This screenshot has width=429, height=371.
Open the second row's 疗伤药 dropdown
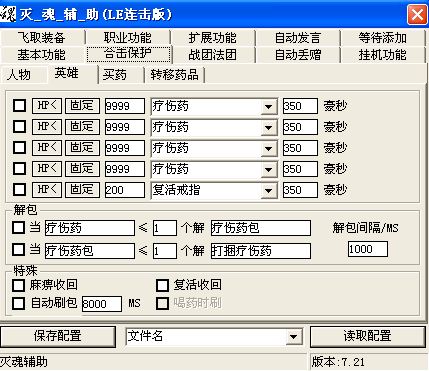(268, 128)
